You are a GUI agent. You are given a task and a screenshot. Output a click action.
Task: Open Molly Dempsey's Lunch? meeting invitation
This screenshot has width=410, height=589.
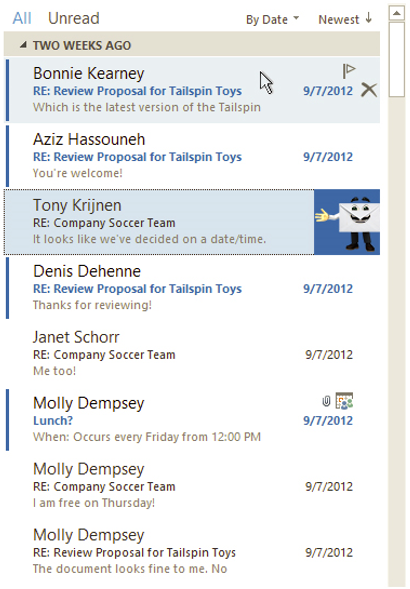193,420
